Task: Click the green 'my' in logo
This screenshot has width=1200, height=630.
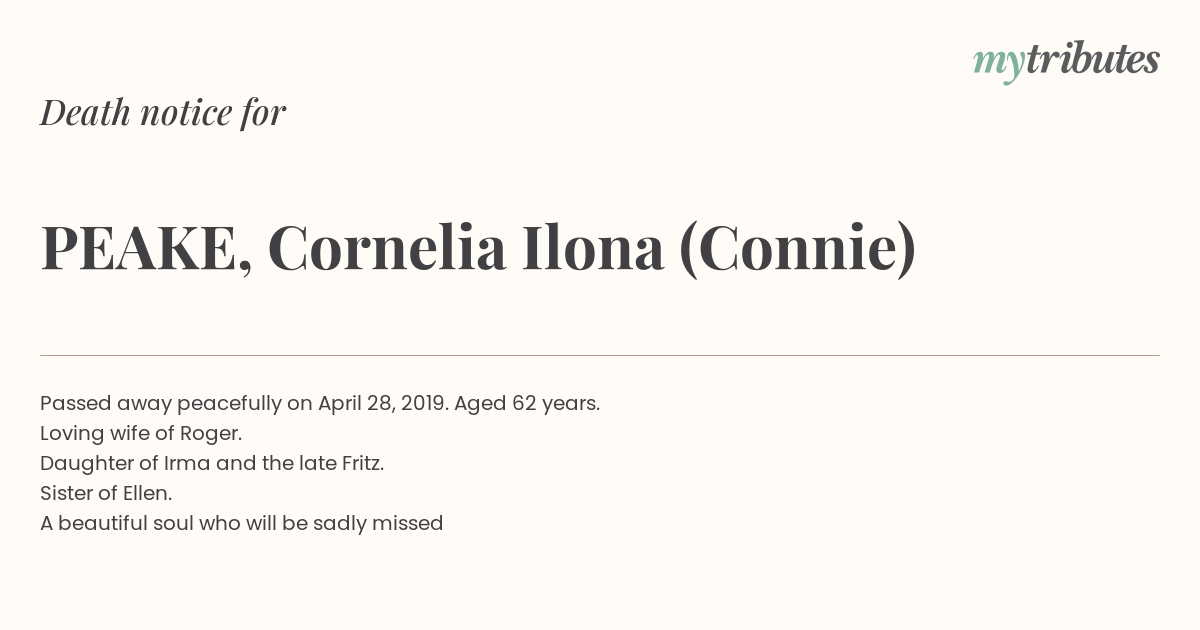Action: pyautogui.click(x=999, y=64)
